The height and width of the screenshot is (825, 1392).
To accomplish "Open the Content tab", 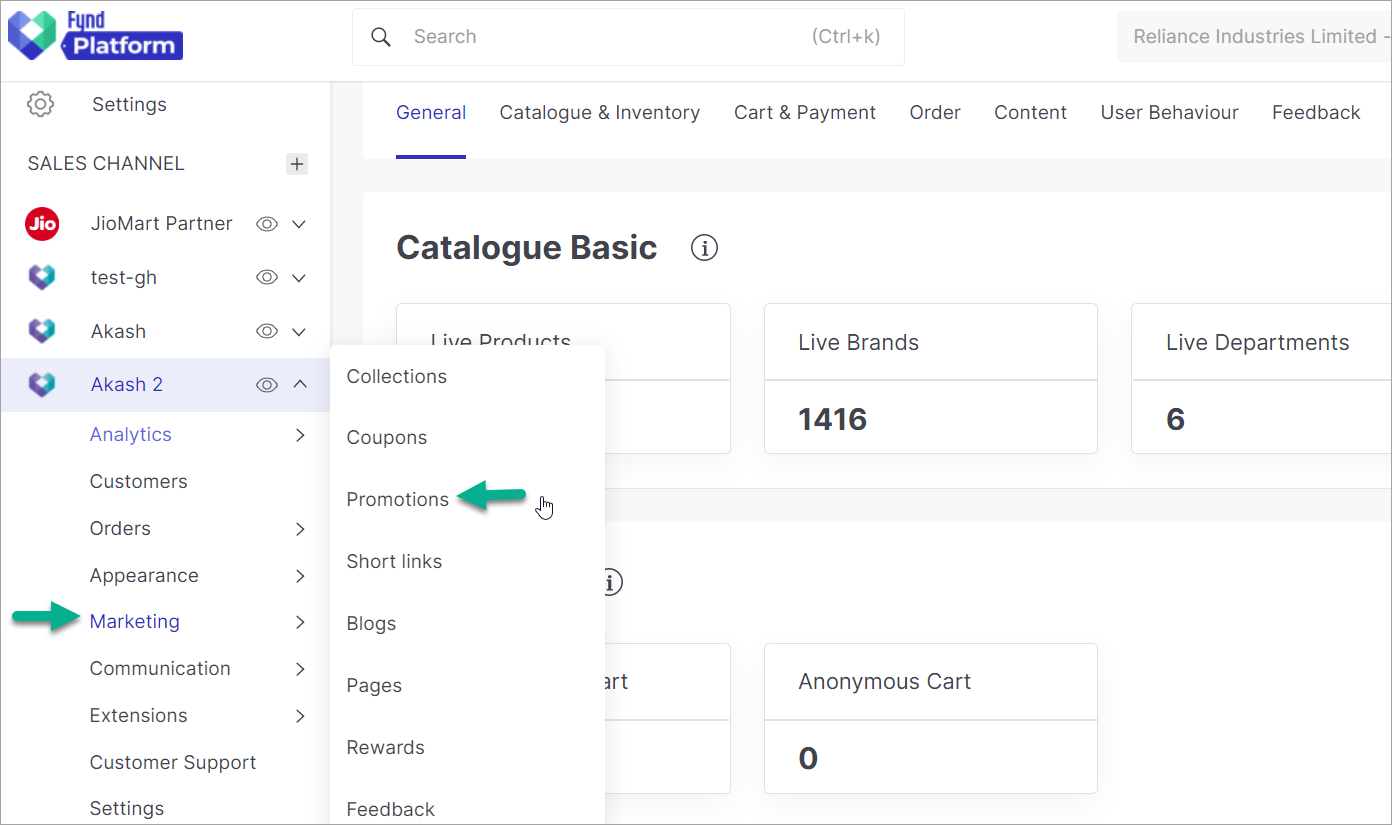I will pos(1031,113).
